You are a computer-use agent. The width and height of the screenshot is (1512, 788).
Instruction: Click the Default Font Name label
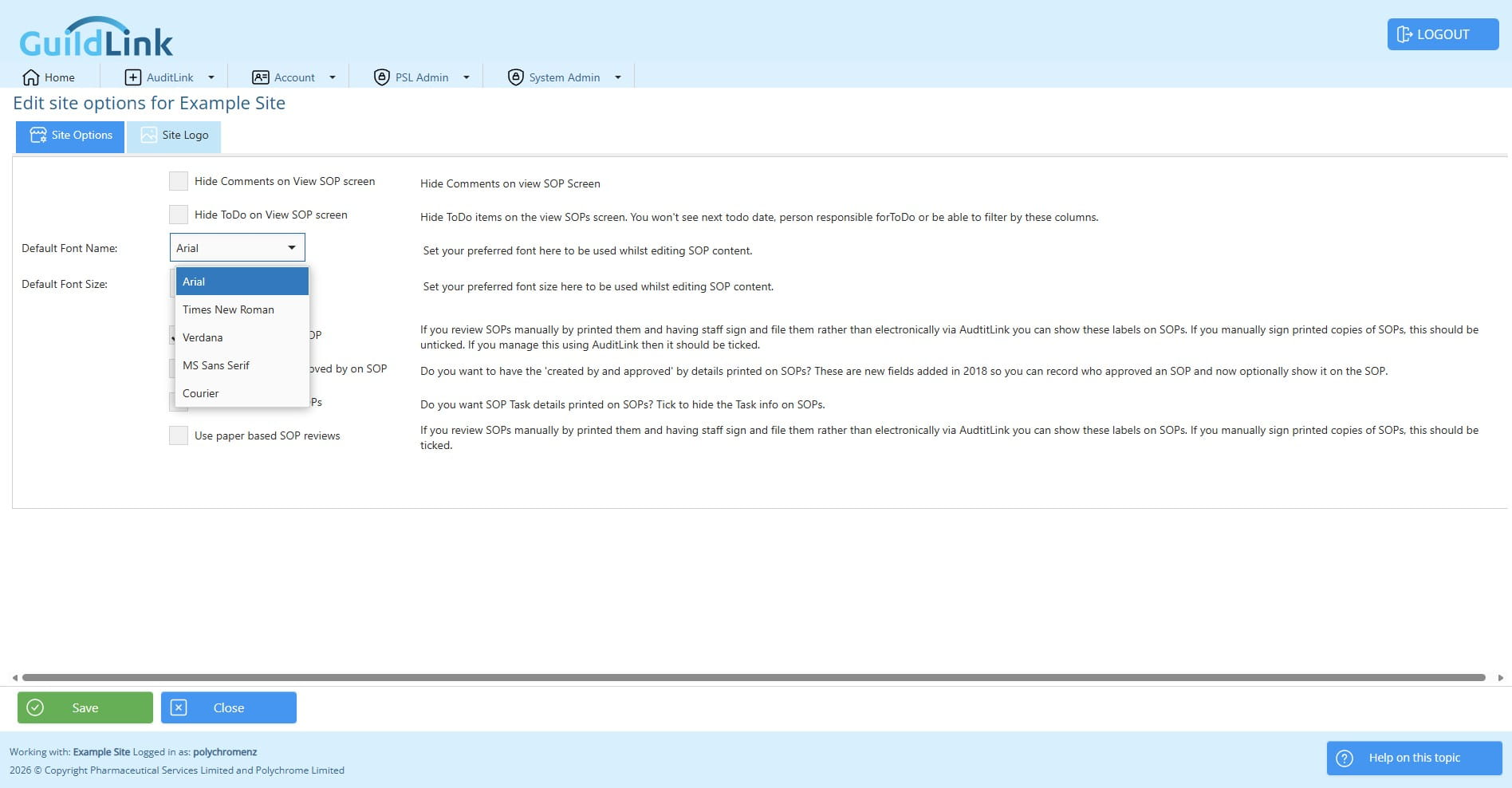pyautogui.click(x=69, y=248)
